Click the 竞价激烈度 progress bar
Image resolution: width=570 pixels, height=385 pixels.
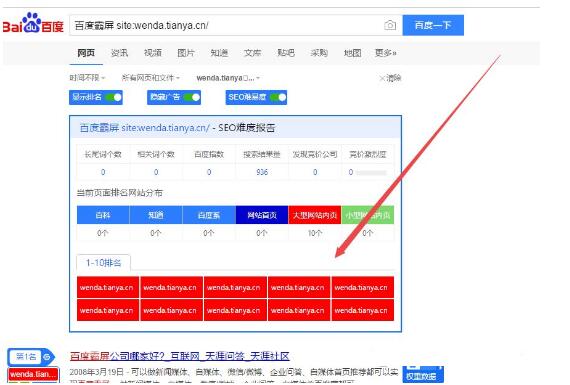coord(371,172)
